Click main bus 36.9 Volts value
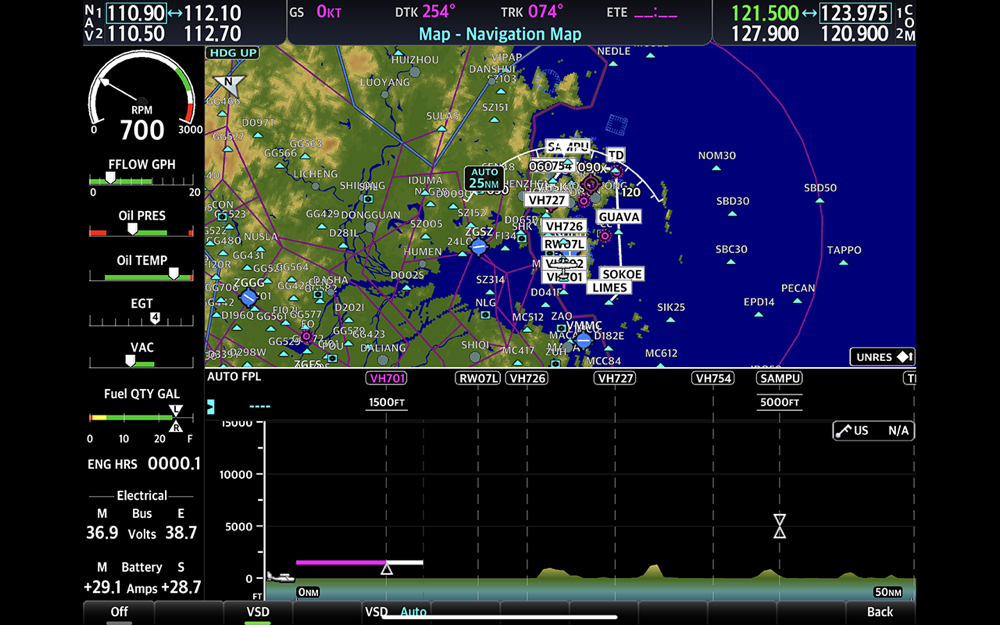1000x625 pixels. point(102,533)
